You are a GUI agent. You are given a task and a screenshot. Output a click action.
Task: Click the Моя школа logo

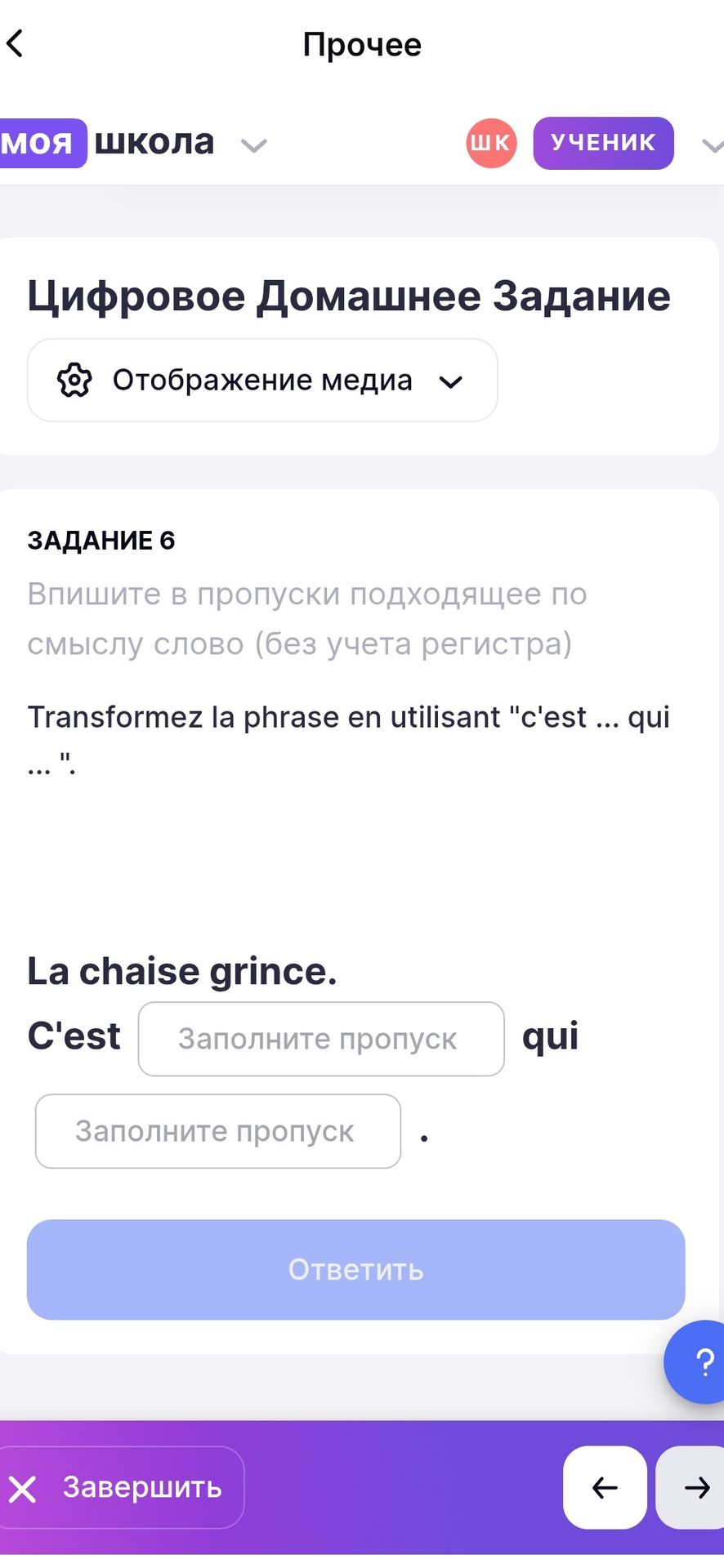coord(107,143)
